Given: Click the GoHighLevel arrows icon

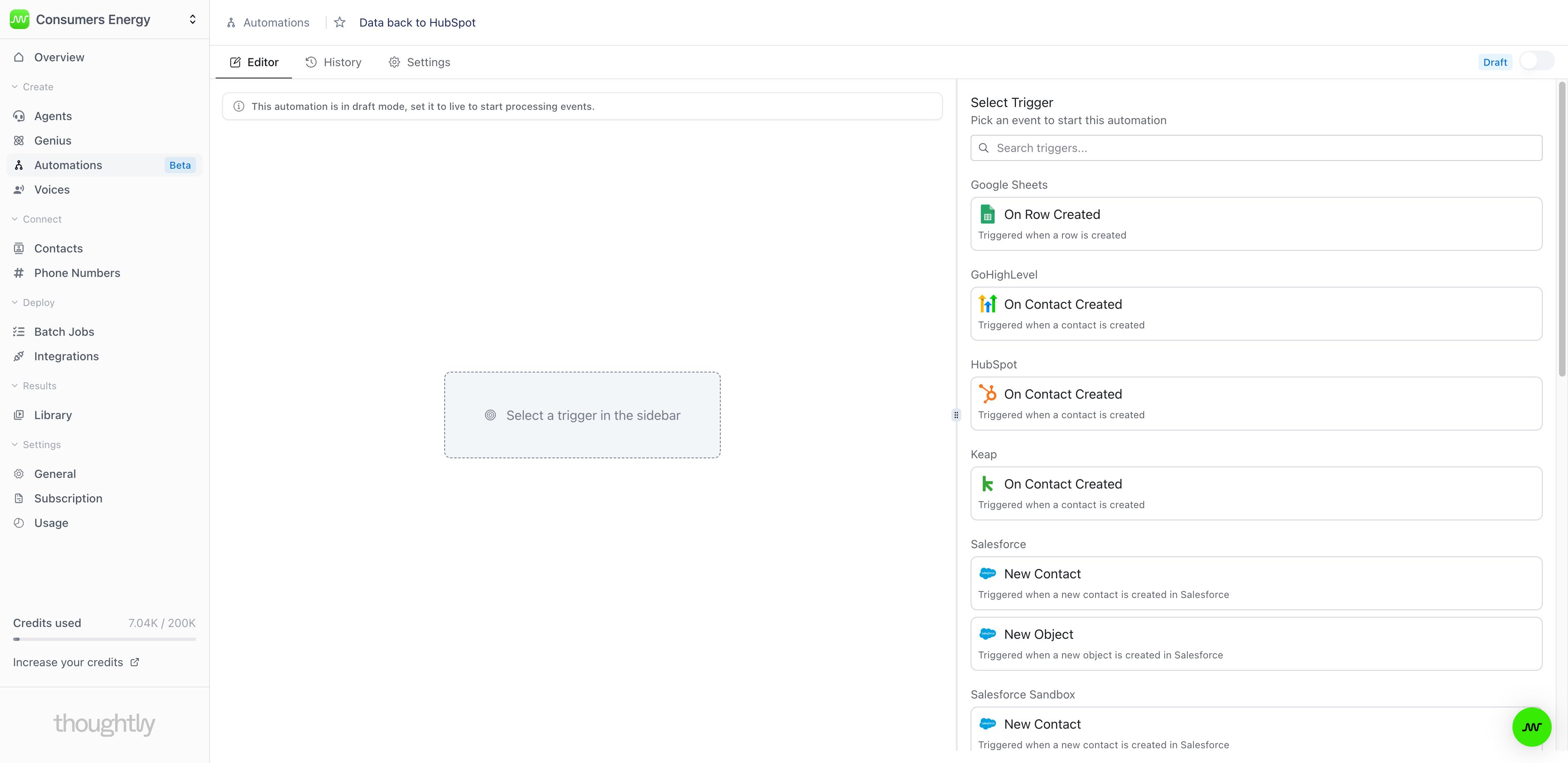Looking at the screenshot, I should pos(987,304).
